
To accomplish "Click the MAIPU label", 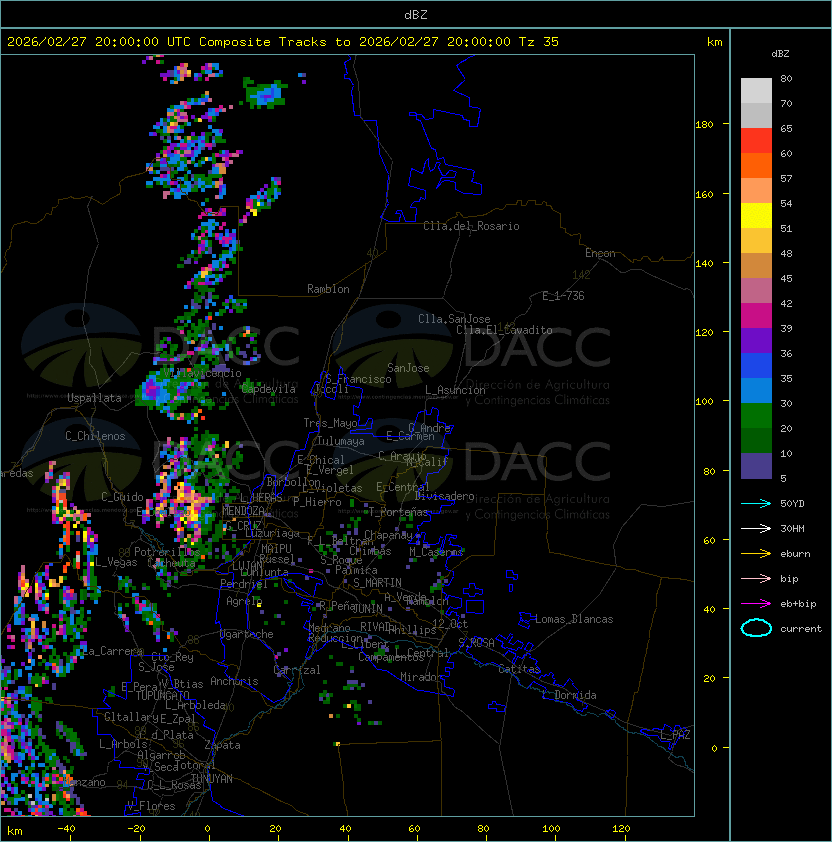I will point(276,549).
